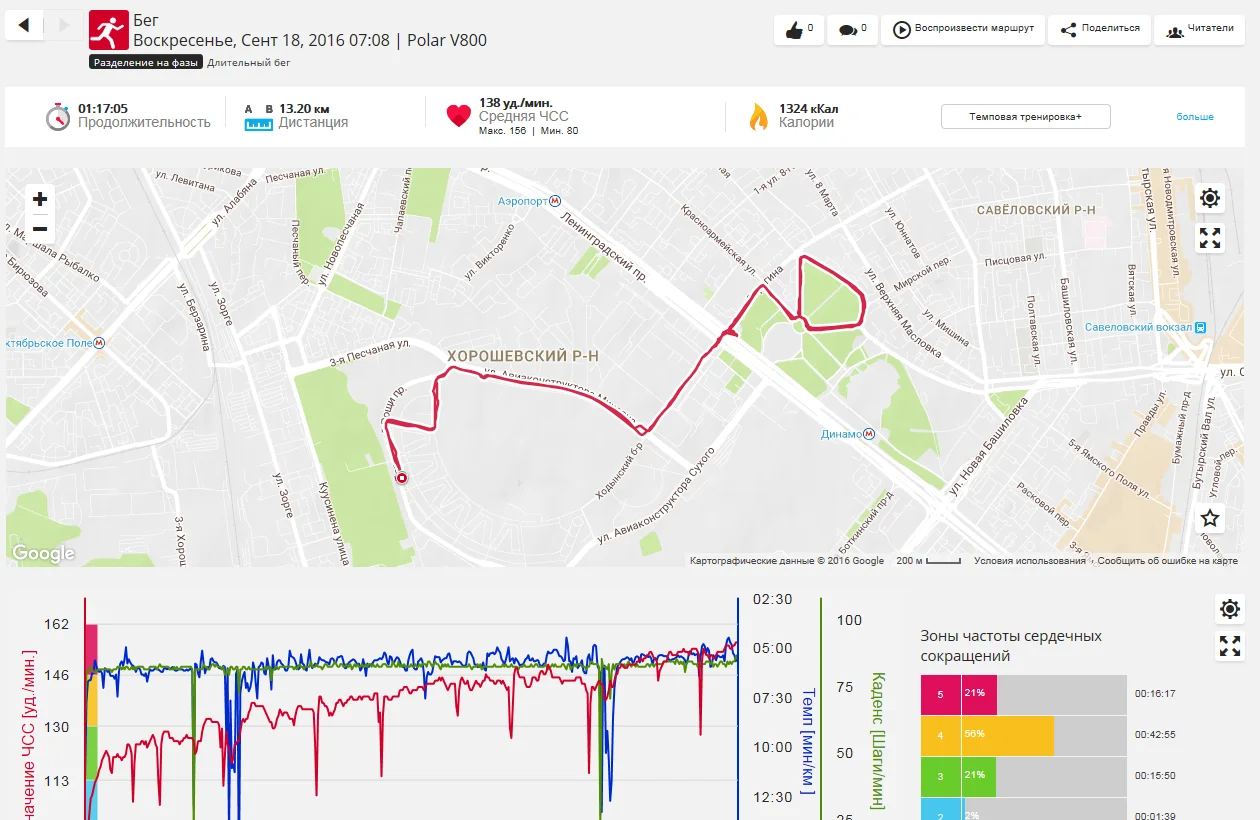This screenshot has width=1260, height=820.
Task: Open Читатели followers button
Action: 1199,30
